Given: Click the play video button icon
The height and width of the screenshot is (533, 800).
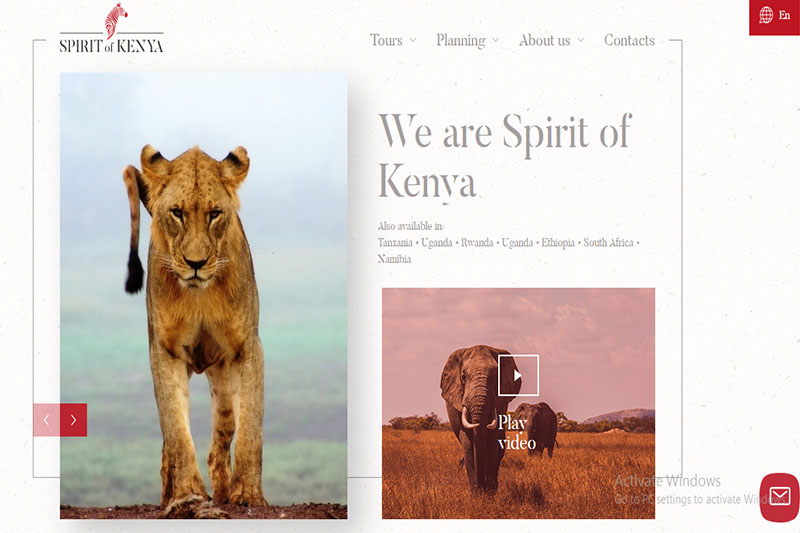Looking at the screenshot, I should tap(518, 375).
